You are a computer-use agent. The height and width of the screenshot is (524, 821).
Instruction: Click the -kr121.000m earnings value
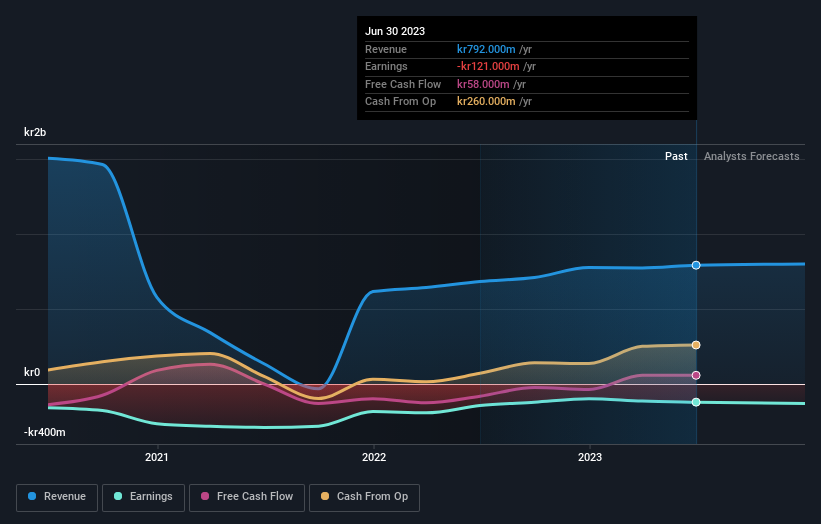click(488, 66)
